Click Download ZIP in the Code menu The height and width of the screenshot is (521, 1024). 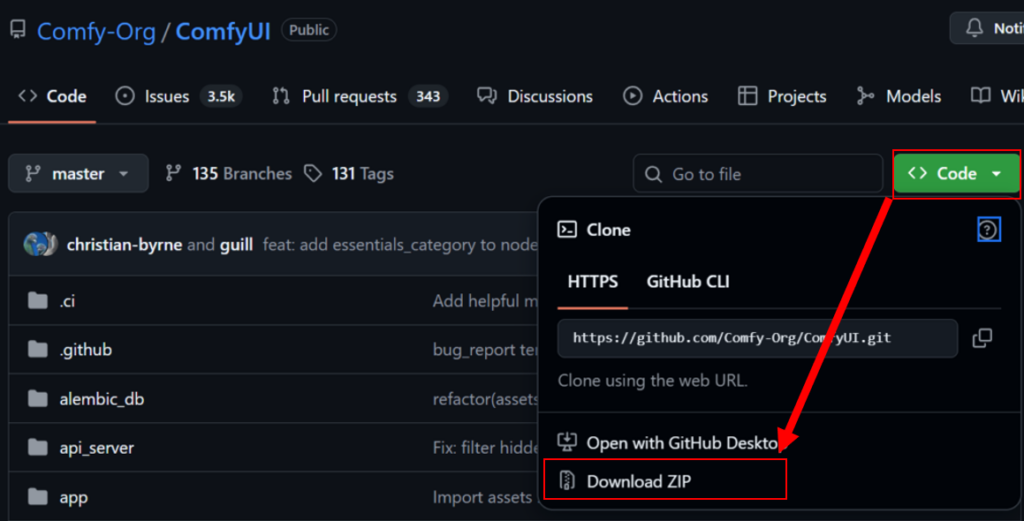coord(638,481)
